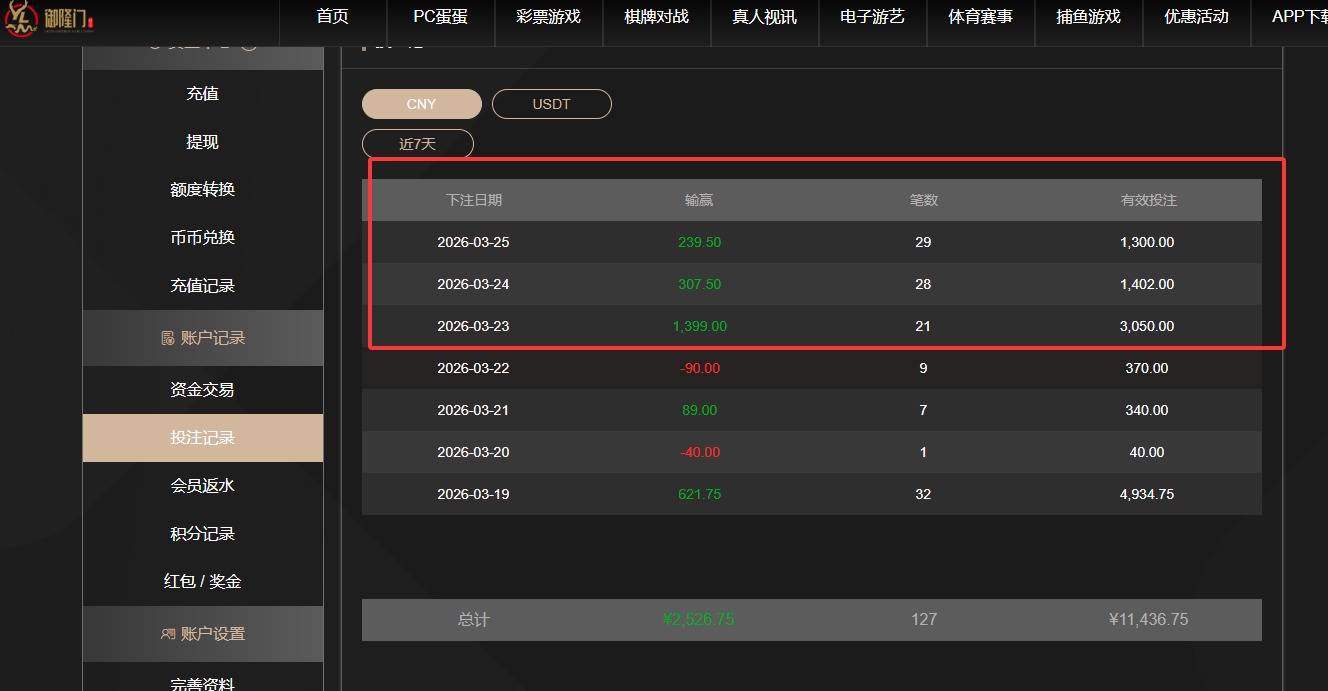The width and height of the screenshot is (1328, 691).
Task: Expand the 账户设置 menu group
Action: coord(202,633)
